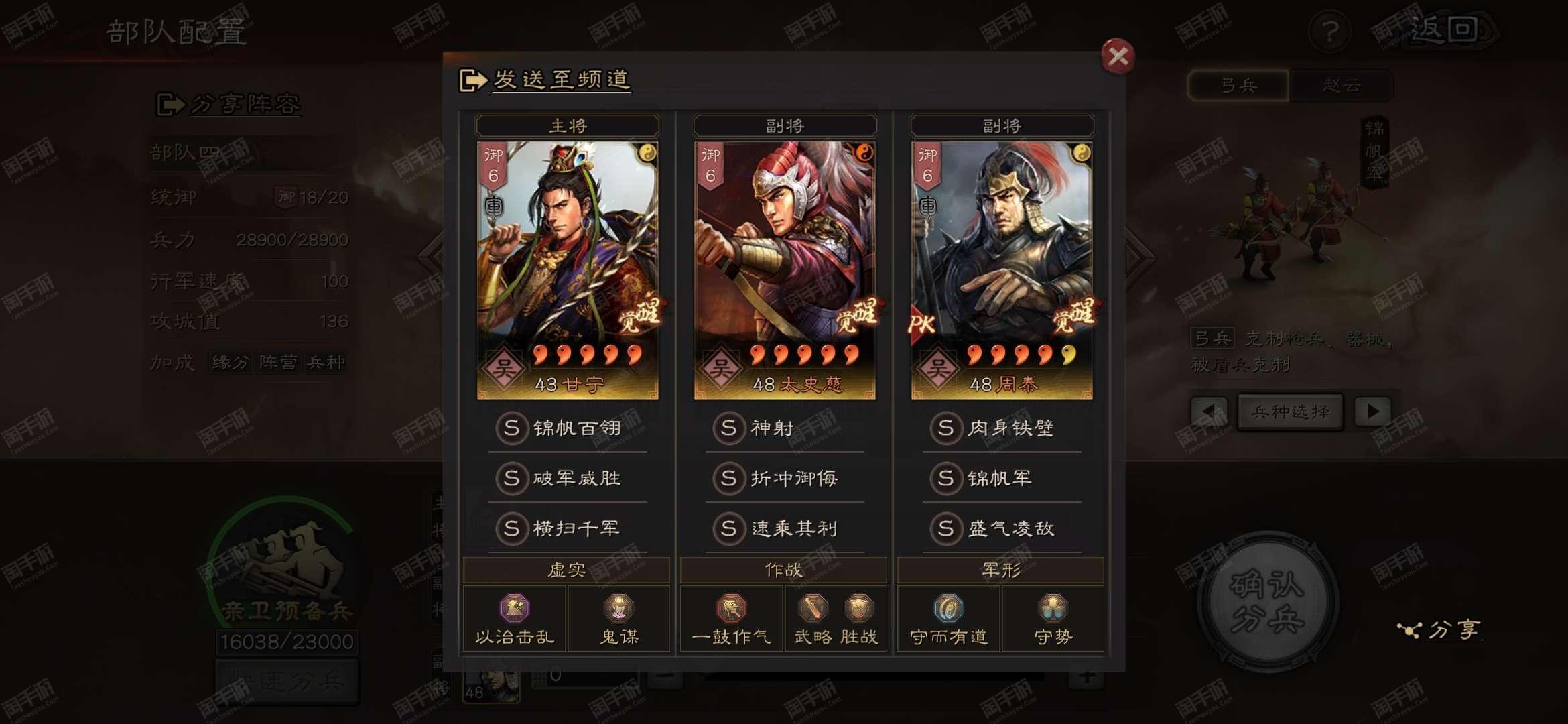Select the 守而有道 formation icon

click(948, 609)
